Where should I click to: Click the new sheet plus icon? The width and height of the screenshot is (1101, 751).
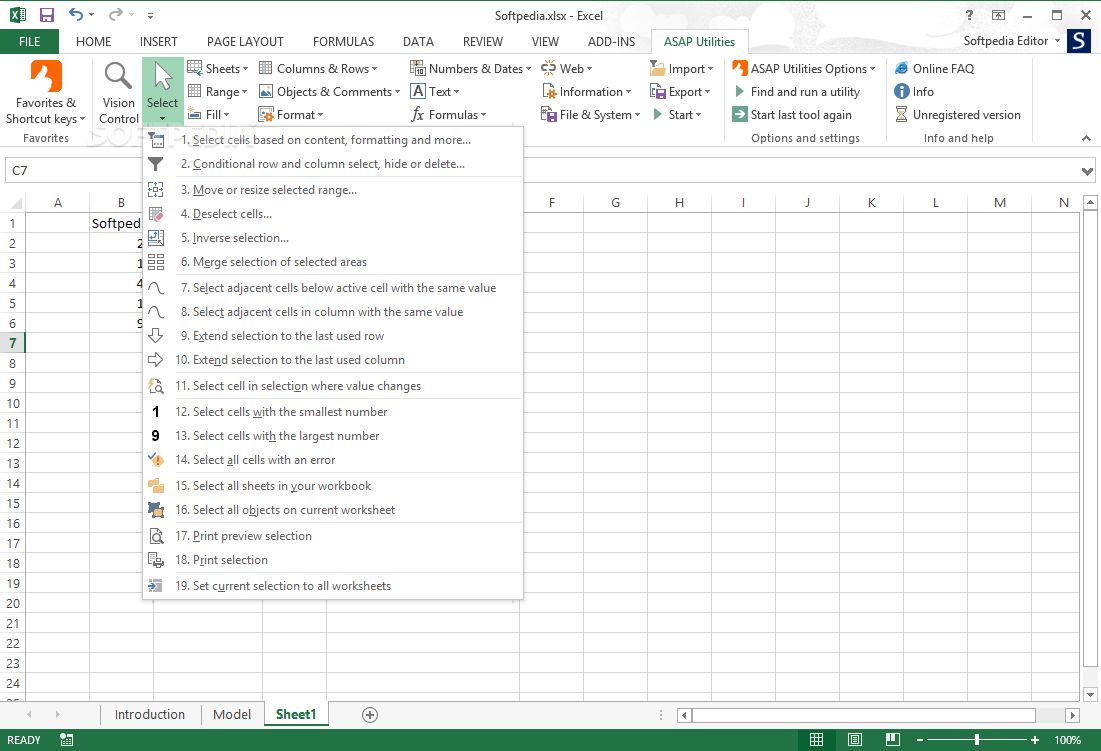[x=370, y=715]
